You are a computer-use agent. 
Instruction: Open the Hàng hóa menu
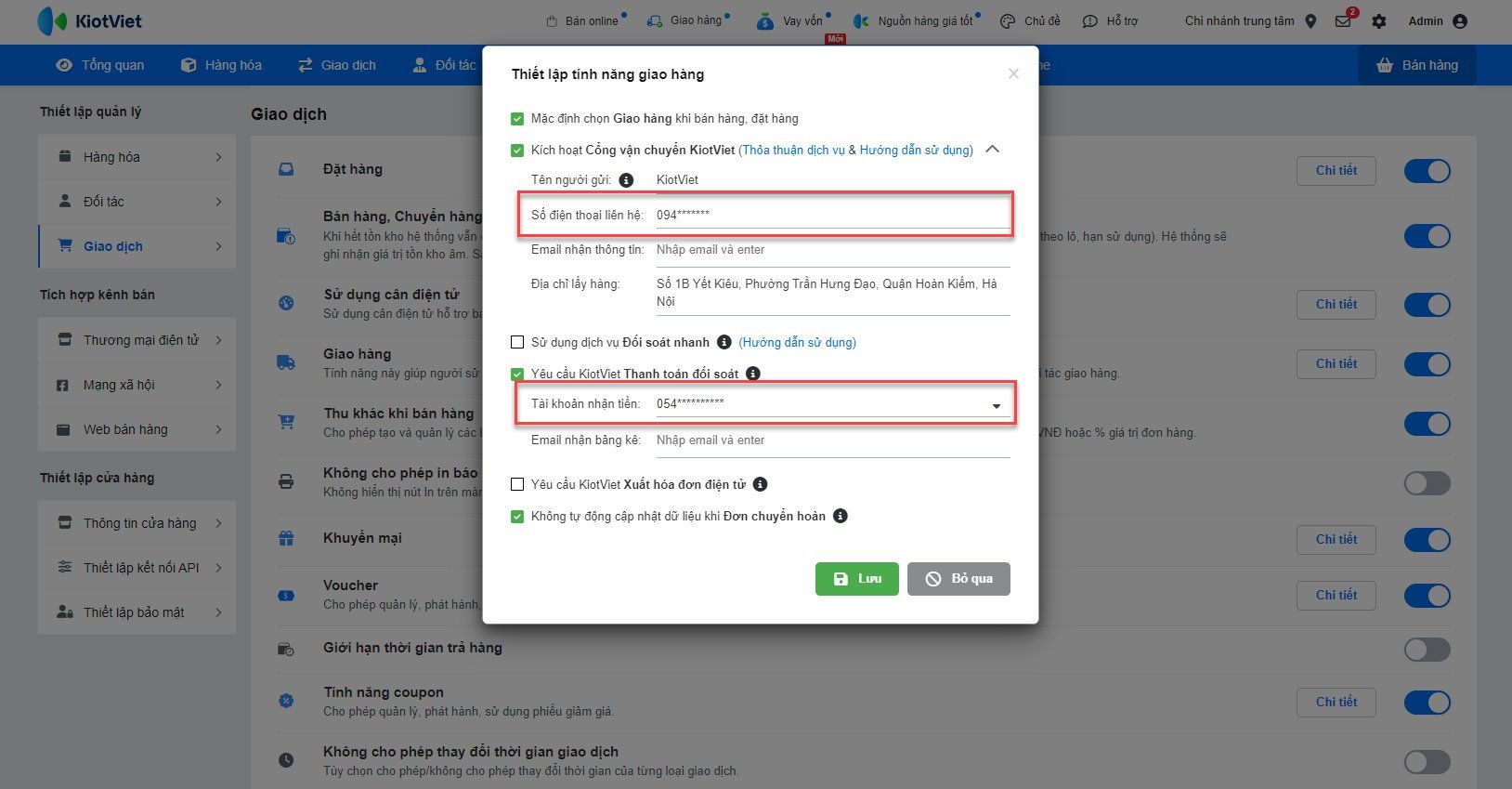(x=221, y=65)
